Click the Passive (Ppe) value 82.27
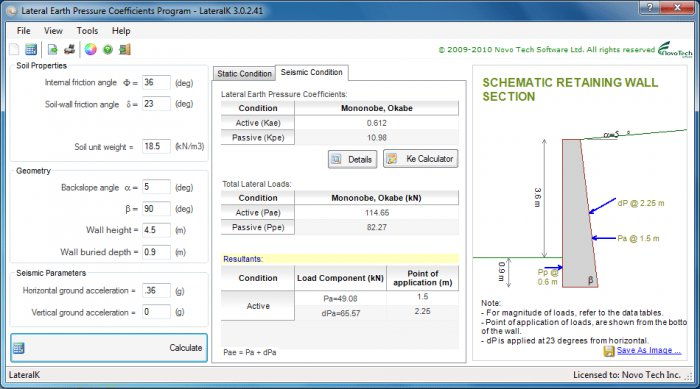The image size is (700, 389). point(376,227)
